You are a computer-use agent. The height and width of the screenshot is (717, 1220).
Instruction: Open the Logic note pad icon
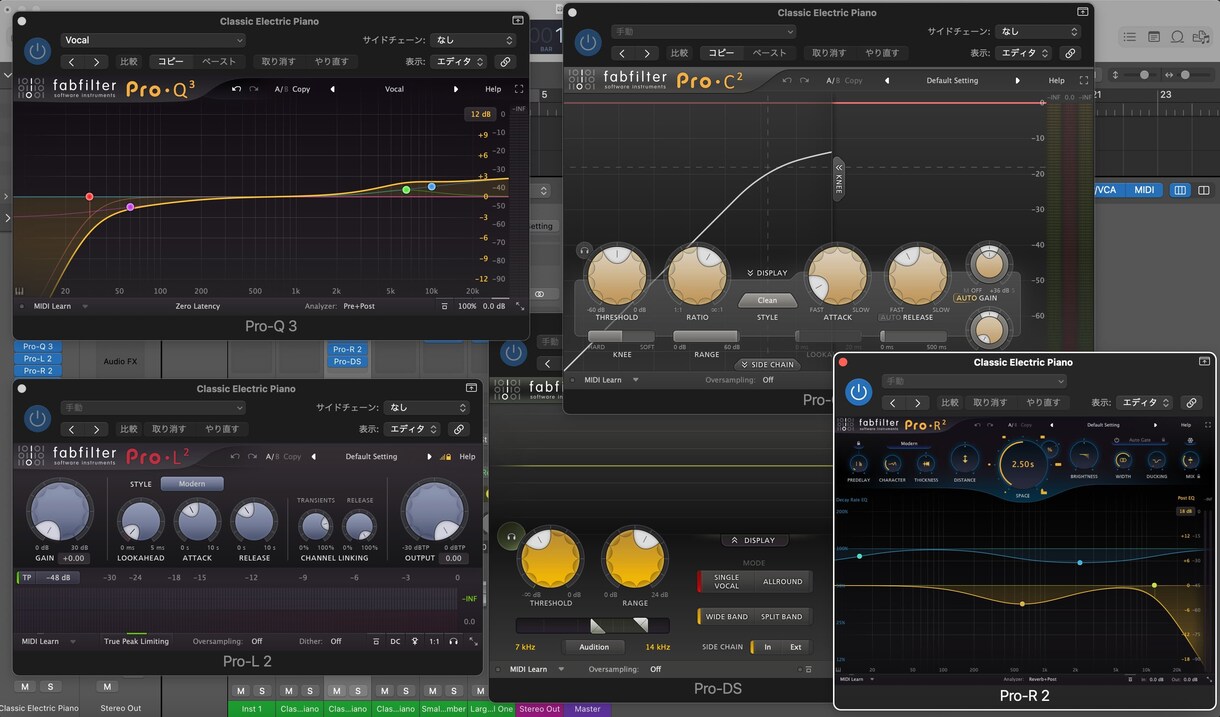[1154, 37]
